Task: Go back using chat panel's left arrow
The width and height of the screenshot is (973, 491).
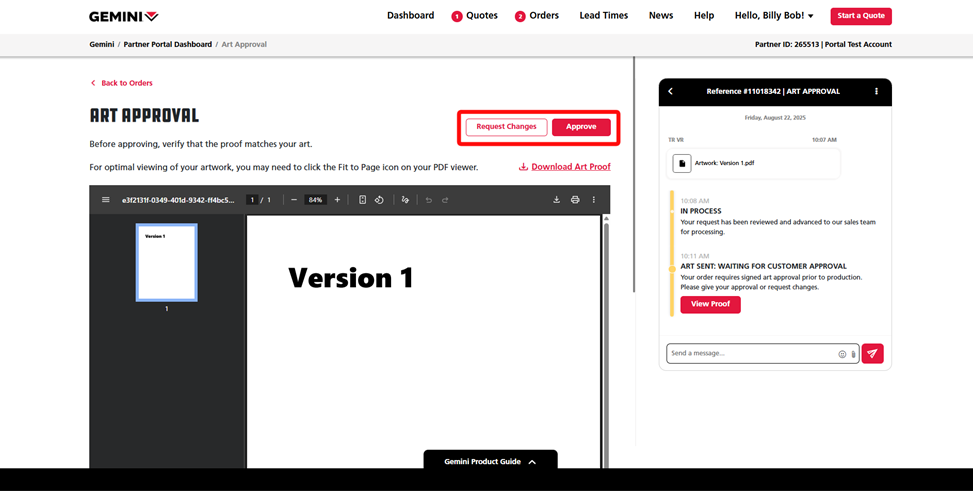Action: [x=671, y=92]
